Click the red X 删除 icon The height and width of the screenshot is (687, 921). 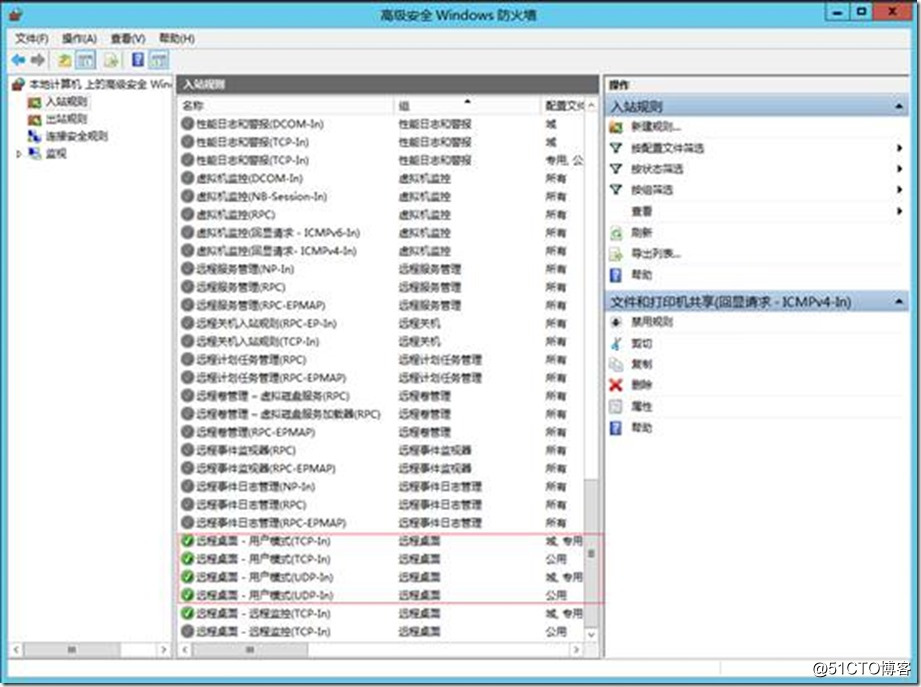[x=616, y=385]
